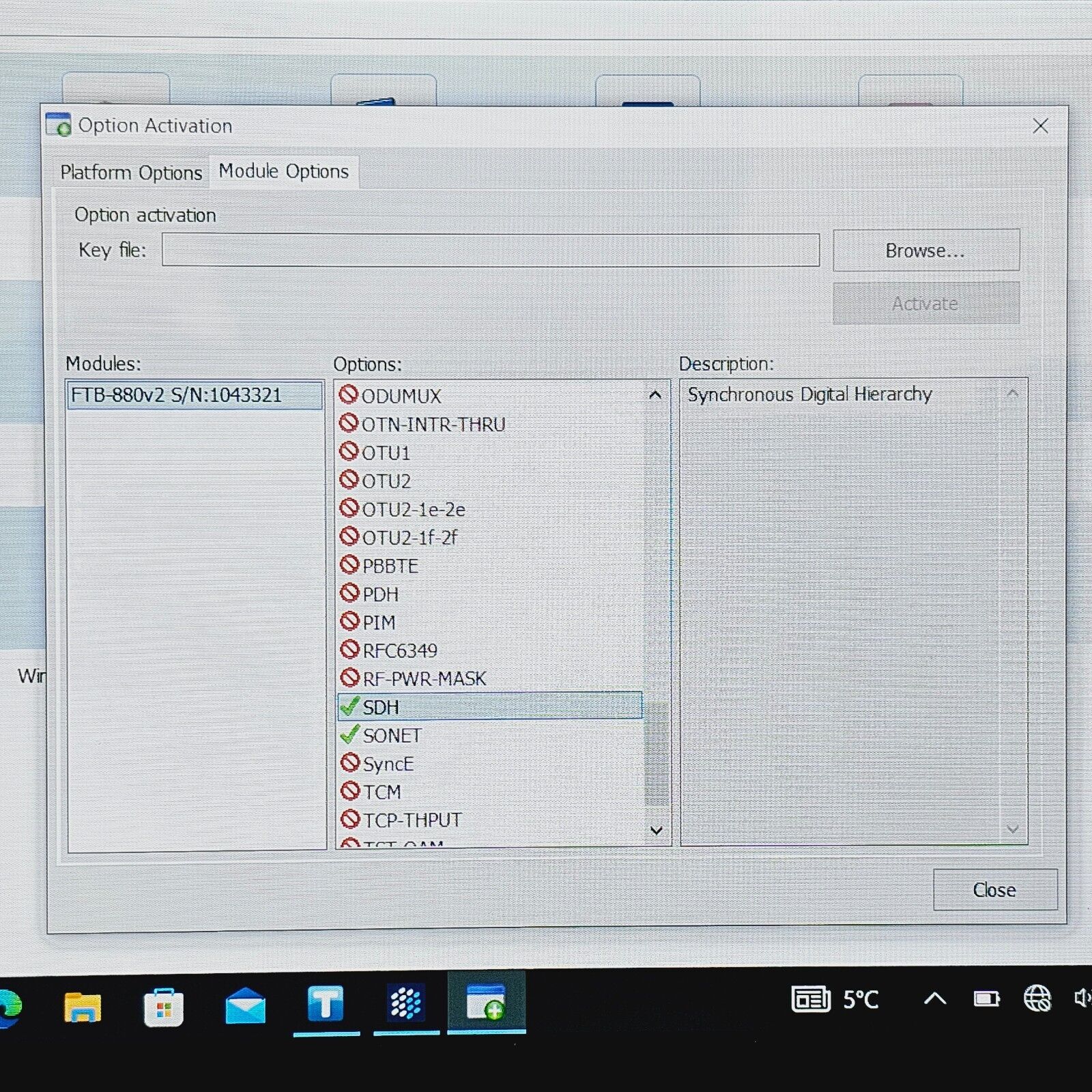This screenshot has width=1092, height=1092.
Task: Click into the Key file input field
Action: [x=491, y=250]
